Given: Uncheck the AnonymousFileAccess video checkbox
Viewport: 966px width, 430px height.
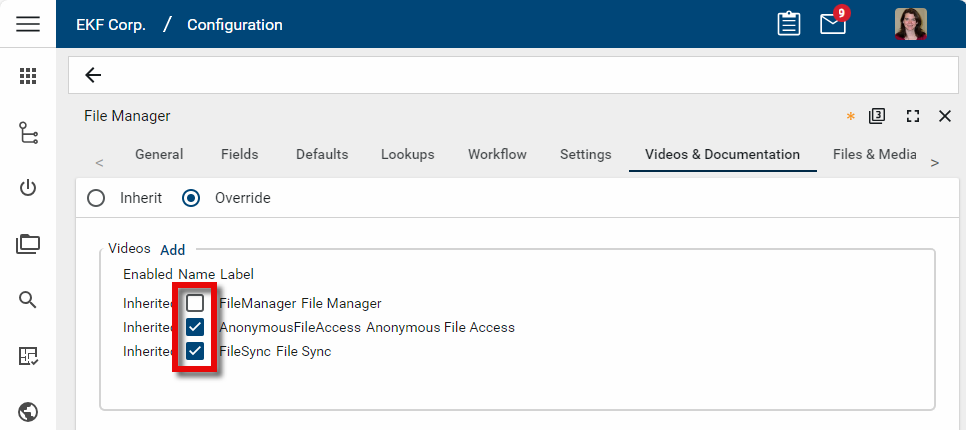Looking at the screenshot, I should coord(195,327).
